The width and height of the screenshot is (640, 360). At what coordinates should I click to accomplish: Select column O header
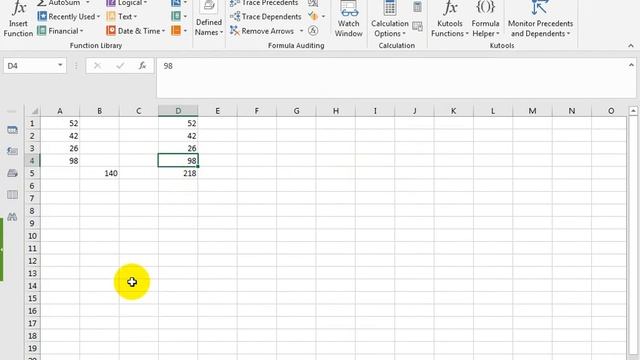611,111
